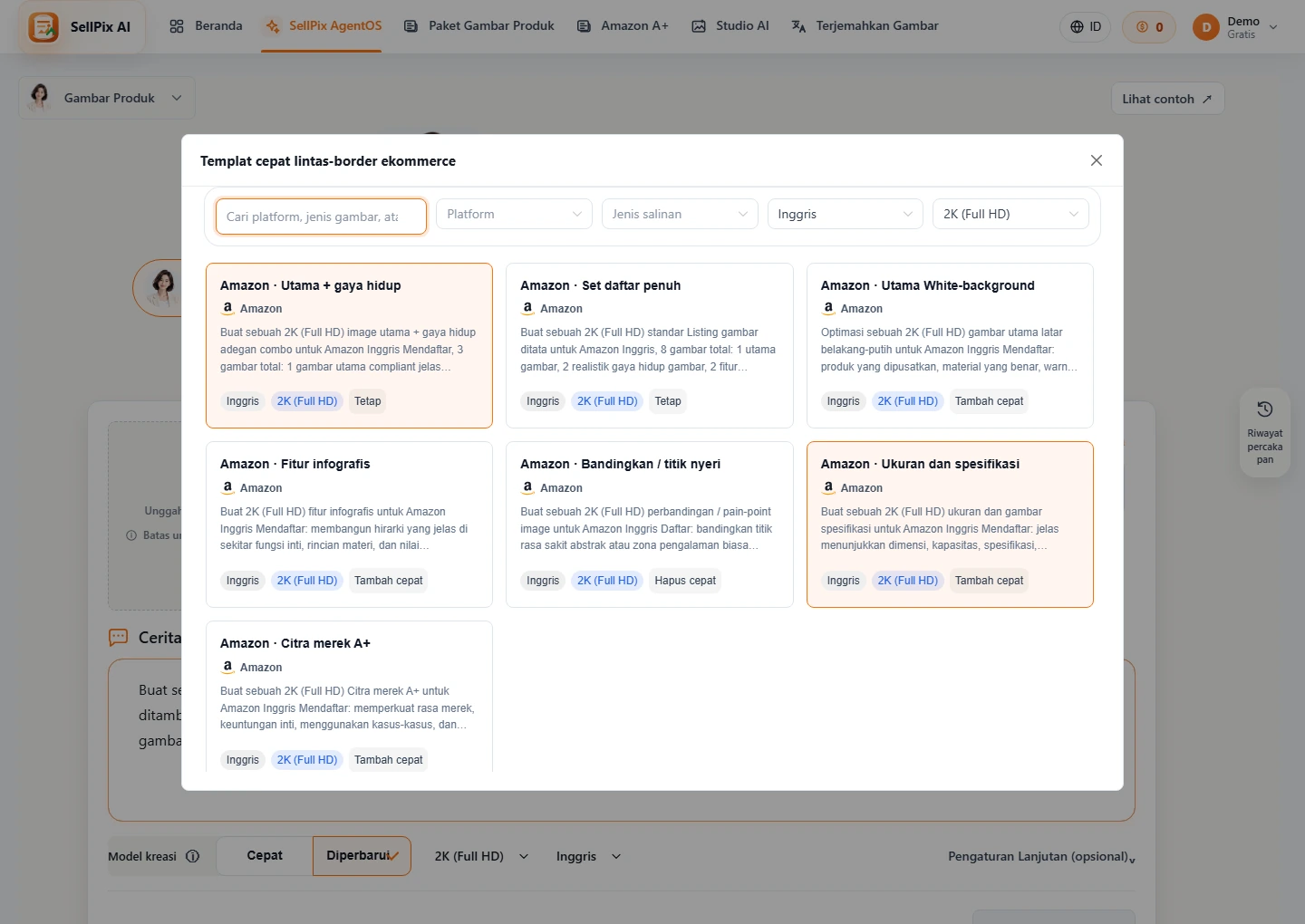Open the ID language globe selector
This screenshot has width=1305, height=924.
1085,27
